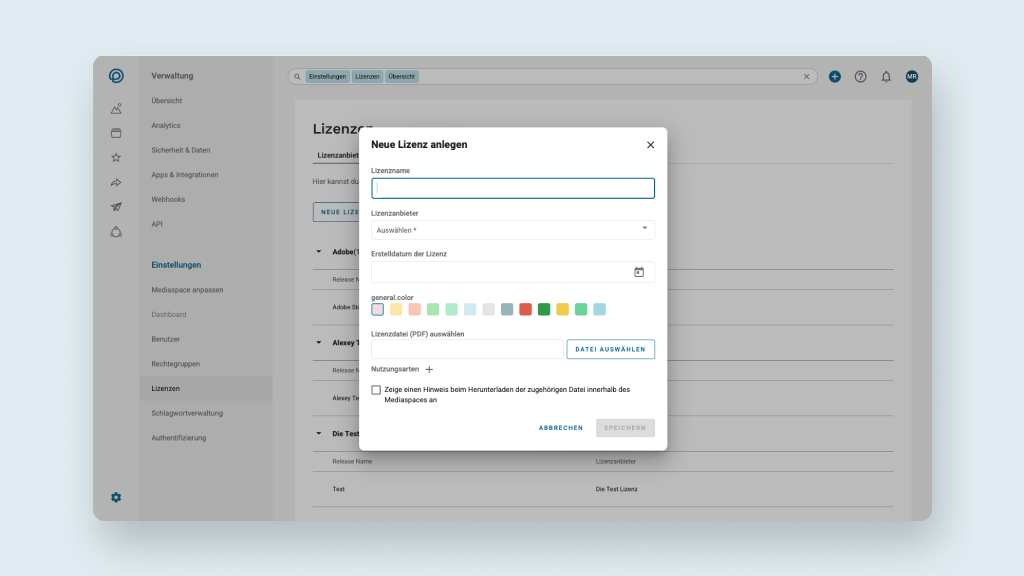The image size is (1024, 576).
Task: Click the search magnifier icon
Action: pyautogui.click(x=297, y=76)
